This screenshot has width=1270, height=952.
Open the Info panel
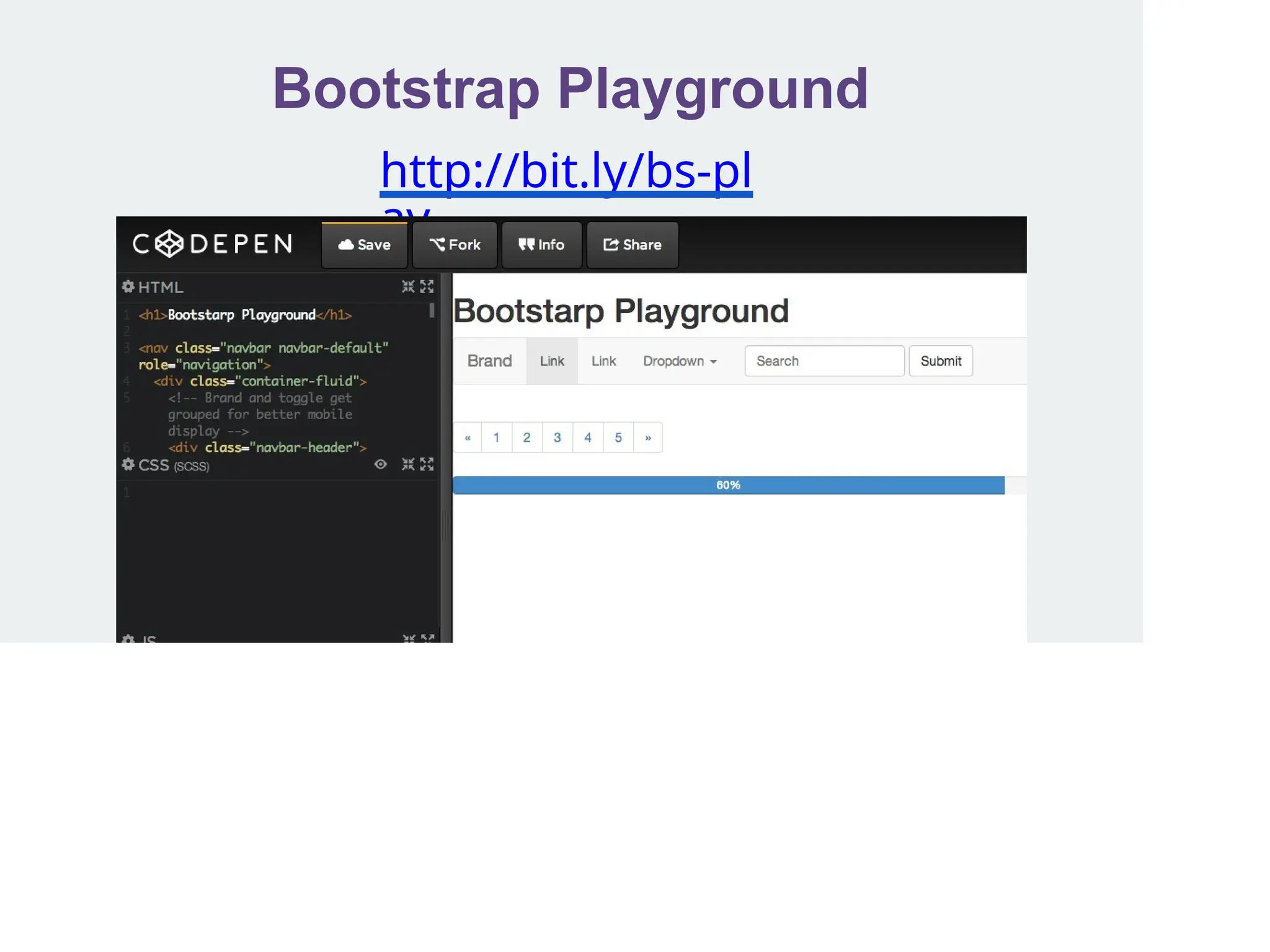click(x=541, y=245)
